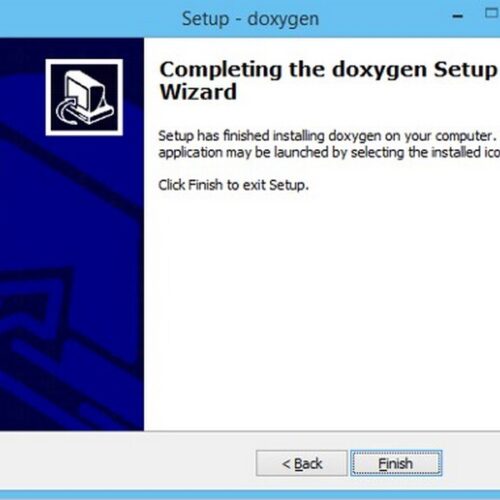This screenshot has width=500, height=500.
Task: Click the 'Click Finish to exit Setup.' message
Action: (x=233, y=185)
